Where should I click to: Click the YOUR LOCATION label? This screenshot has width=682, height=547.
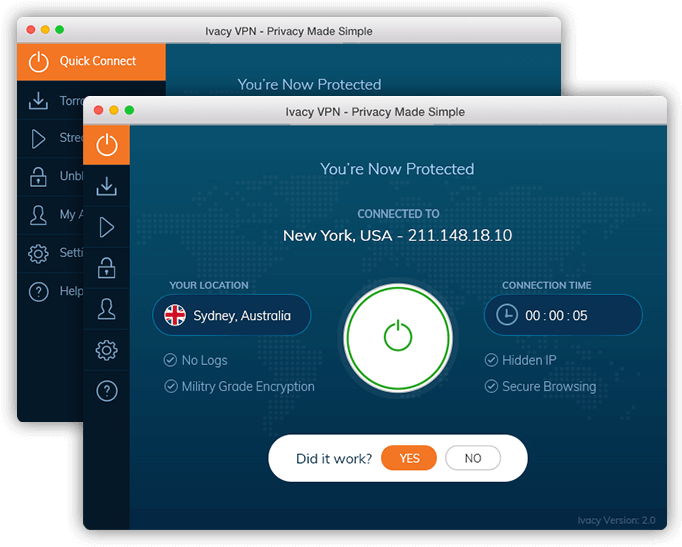pos(209,285)
